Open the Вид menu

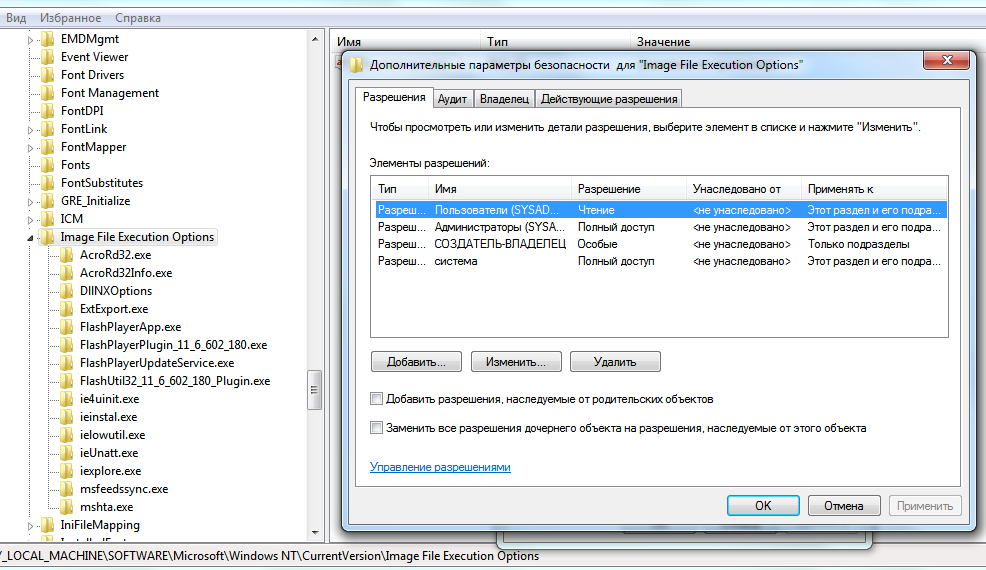16,18
